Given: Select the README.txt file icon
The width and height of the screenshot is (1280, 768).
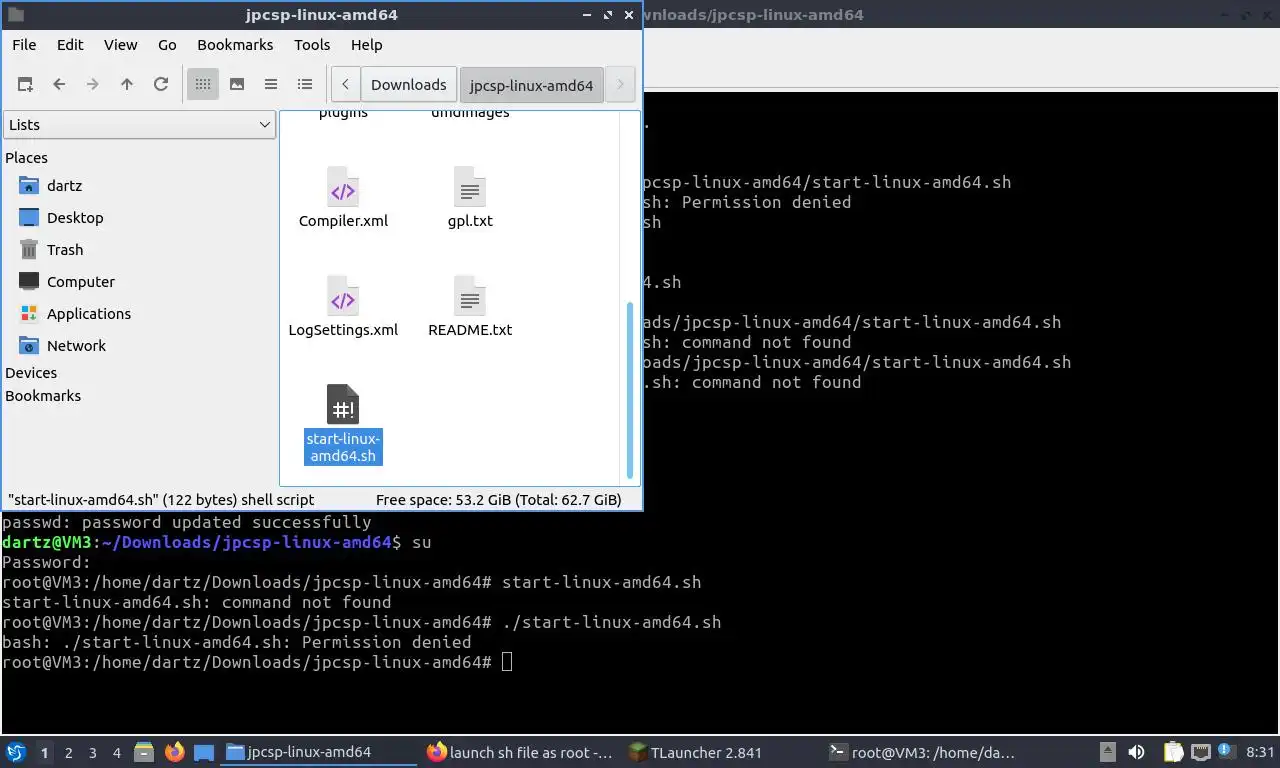Looking at the screenshot, I should (470, 299).
